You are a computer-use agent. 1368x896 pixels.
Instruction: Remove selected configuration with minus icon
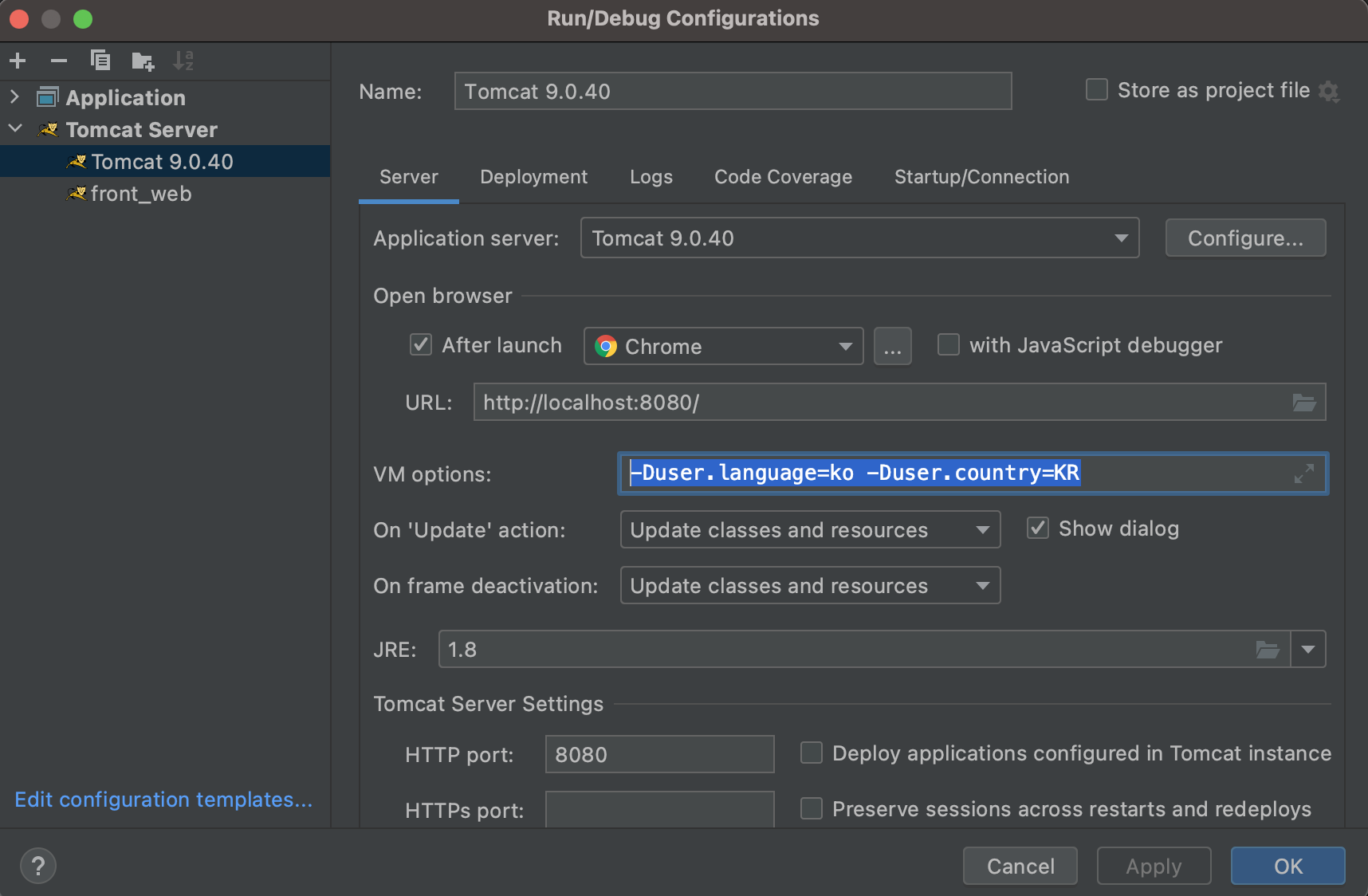click(x=59, y=61)
